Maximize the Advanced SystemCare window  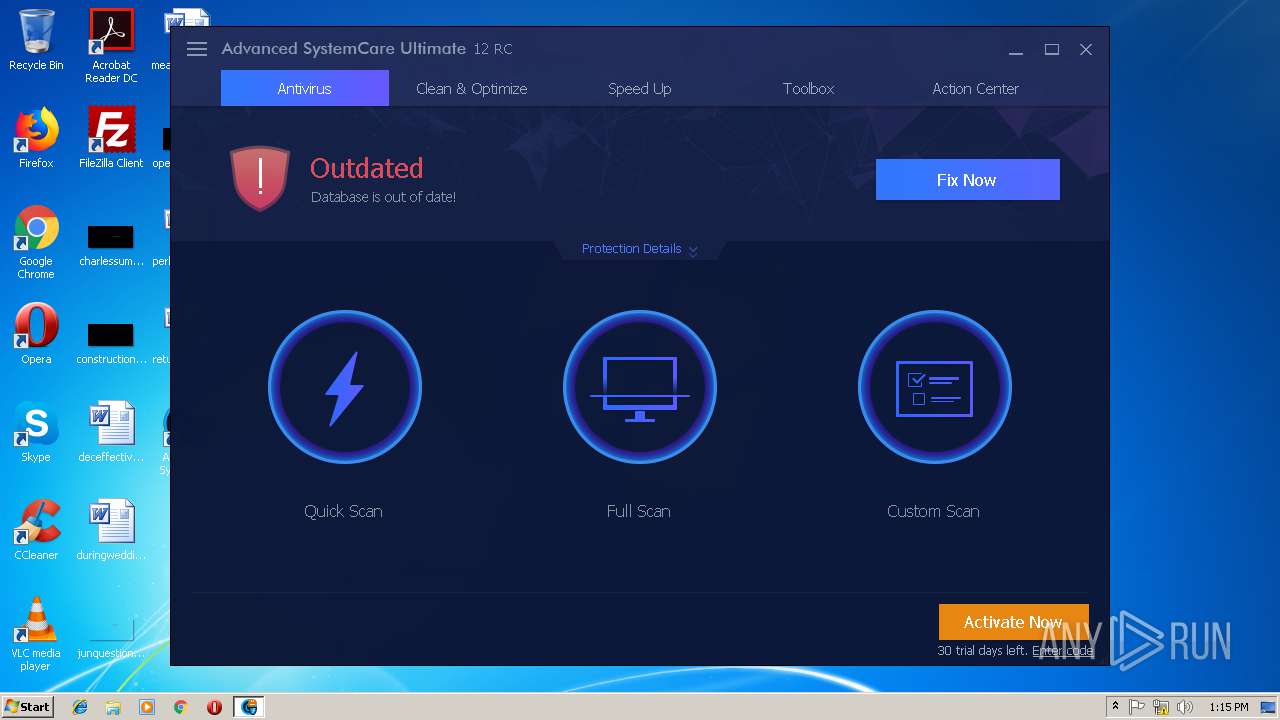pos(1052,49)
